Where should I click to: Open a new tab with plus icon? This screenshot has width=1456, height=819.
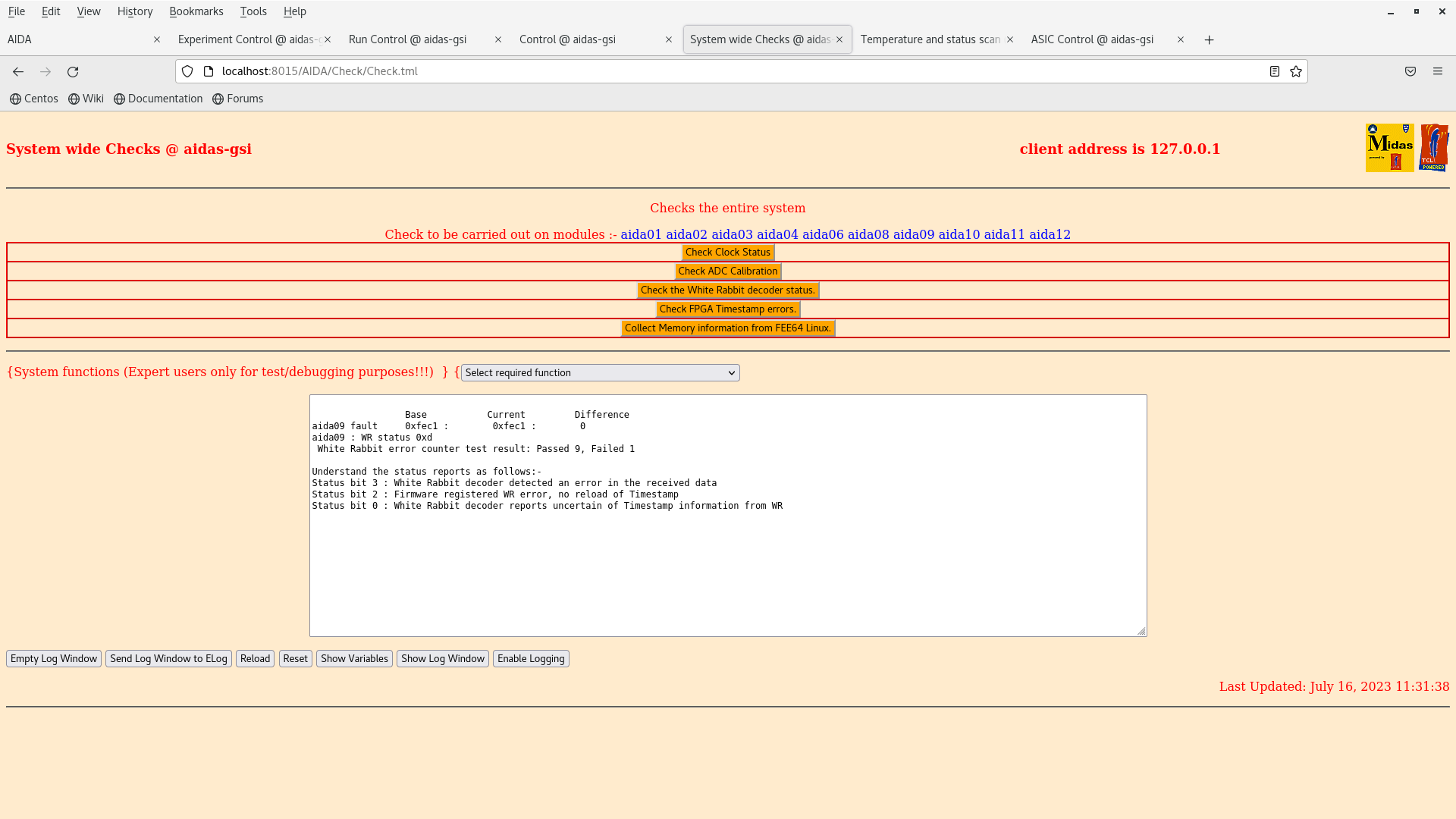tap(1210, 39)
